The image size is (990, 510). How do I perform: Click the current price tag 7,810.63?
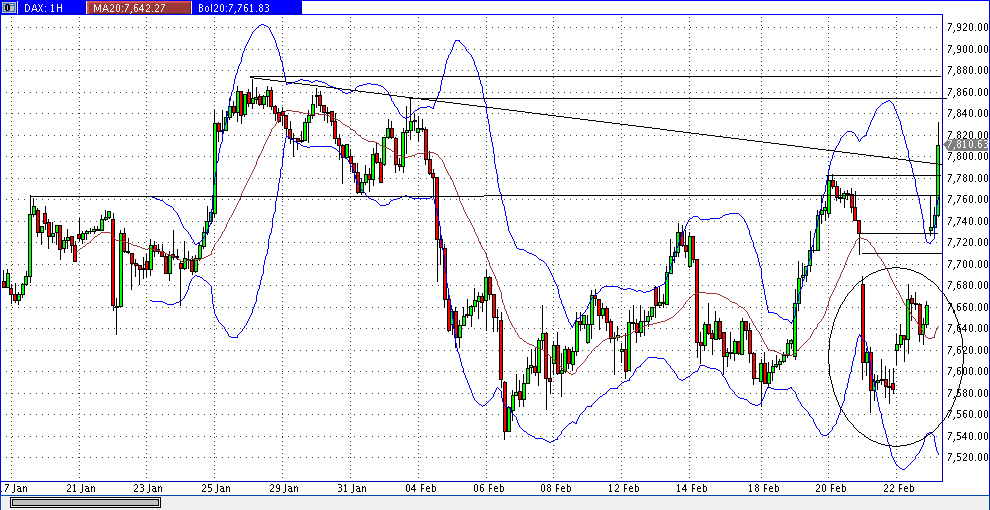[x=968, y=145]
